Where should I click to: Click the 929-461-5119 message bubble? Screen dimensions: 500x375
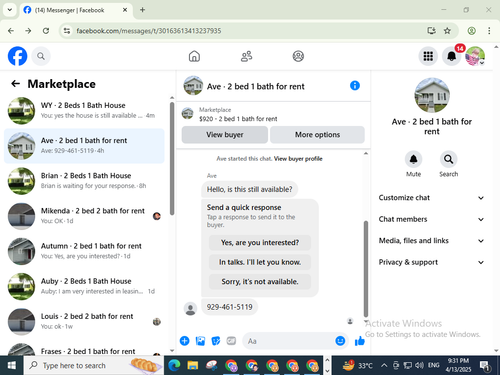[x=229, y=307]
